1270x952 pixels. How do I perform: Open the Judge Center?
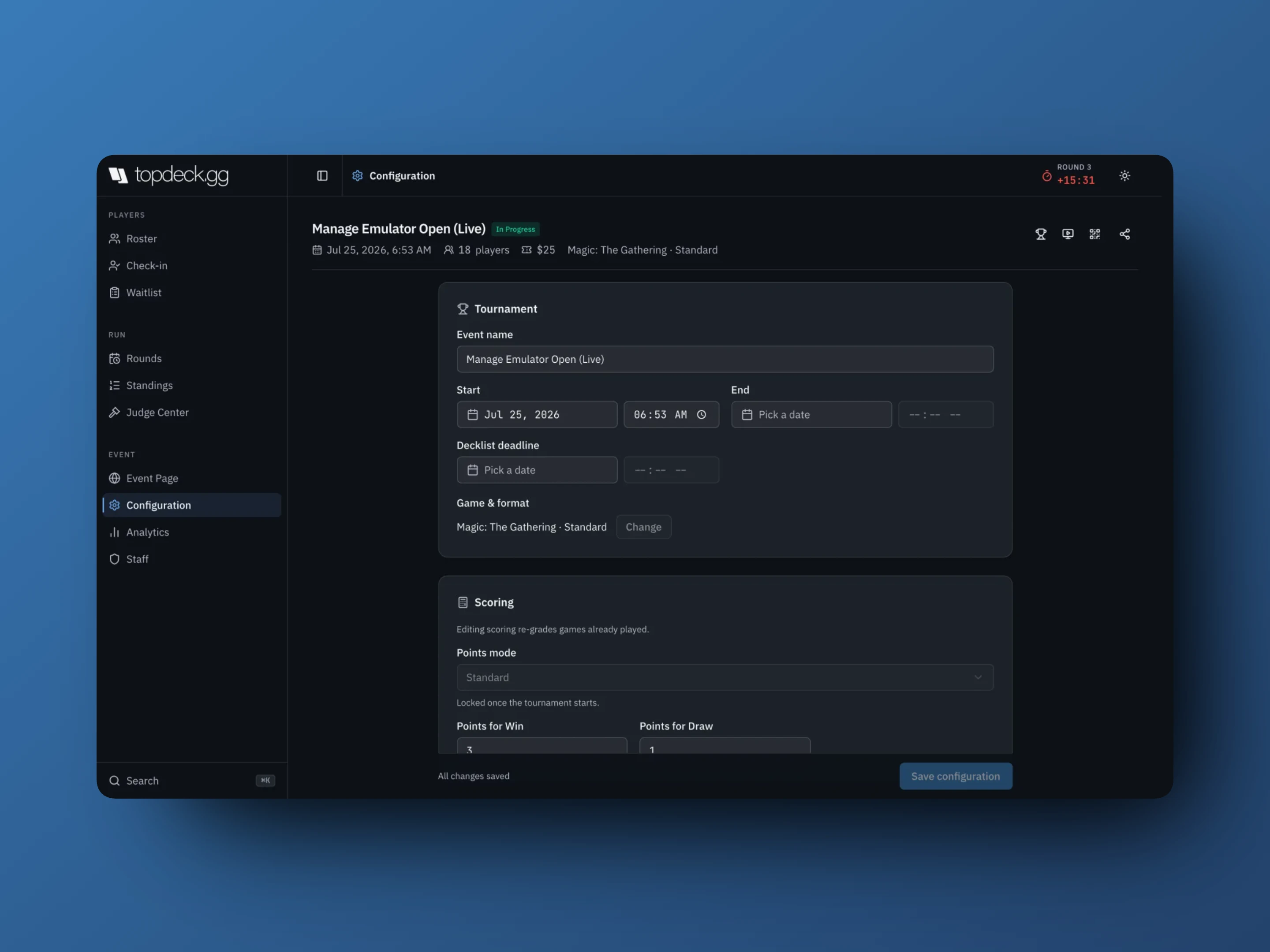pos(192,413)
